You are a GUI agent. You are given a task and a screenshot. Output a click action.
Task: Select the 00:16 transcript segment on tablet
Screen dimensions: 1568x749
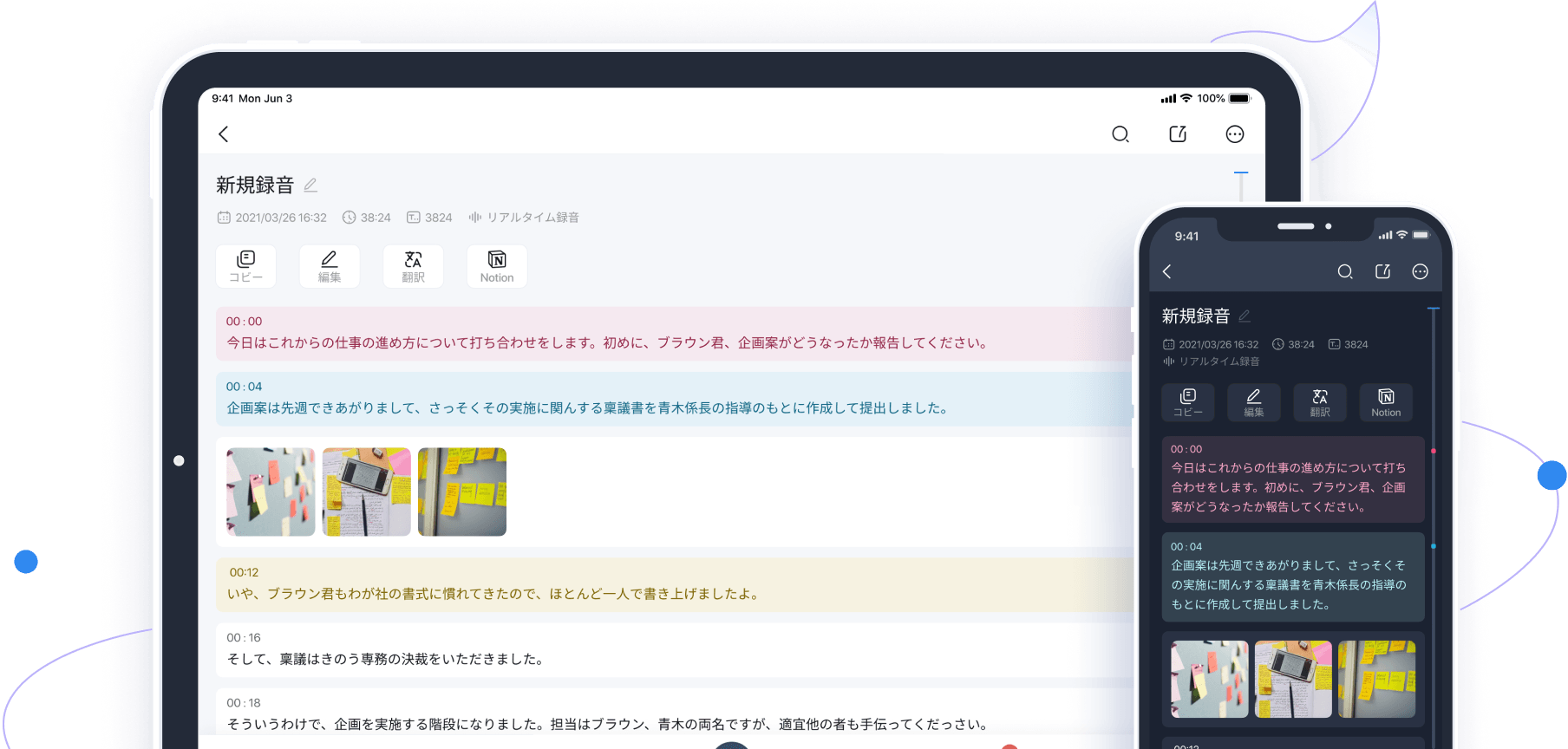click(x=674, y=650)
